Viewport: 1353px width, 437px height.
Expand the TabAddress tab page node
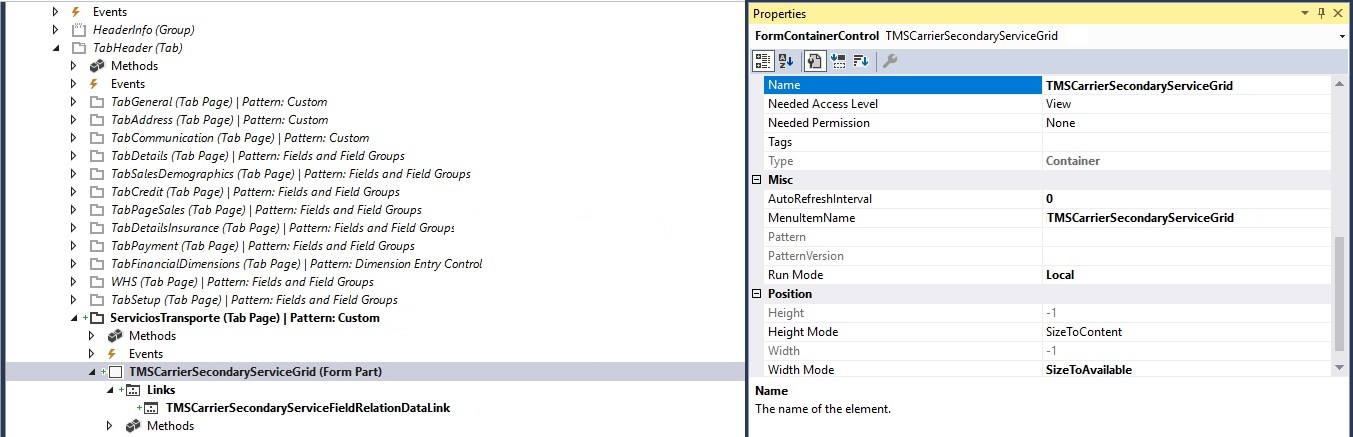(74, 120)
